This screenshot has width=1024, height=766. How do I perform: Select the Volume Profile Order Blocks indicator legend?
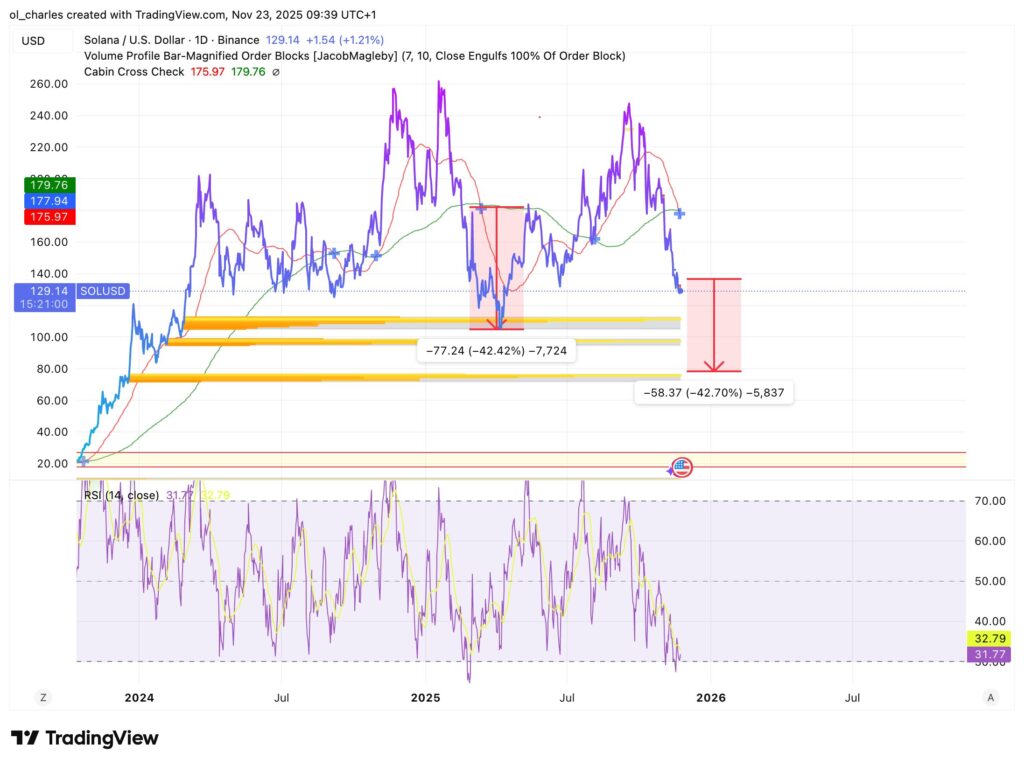click(x=355, y=56)
